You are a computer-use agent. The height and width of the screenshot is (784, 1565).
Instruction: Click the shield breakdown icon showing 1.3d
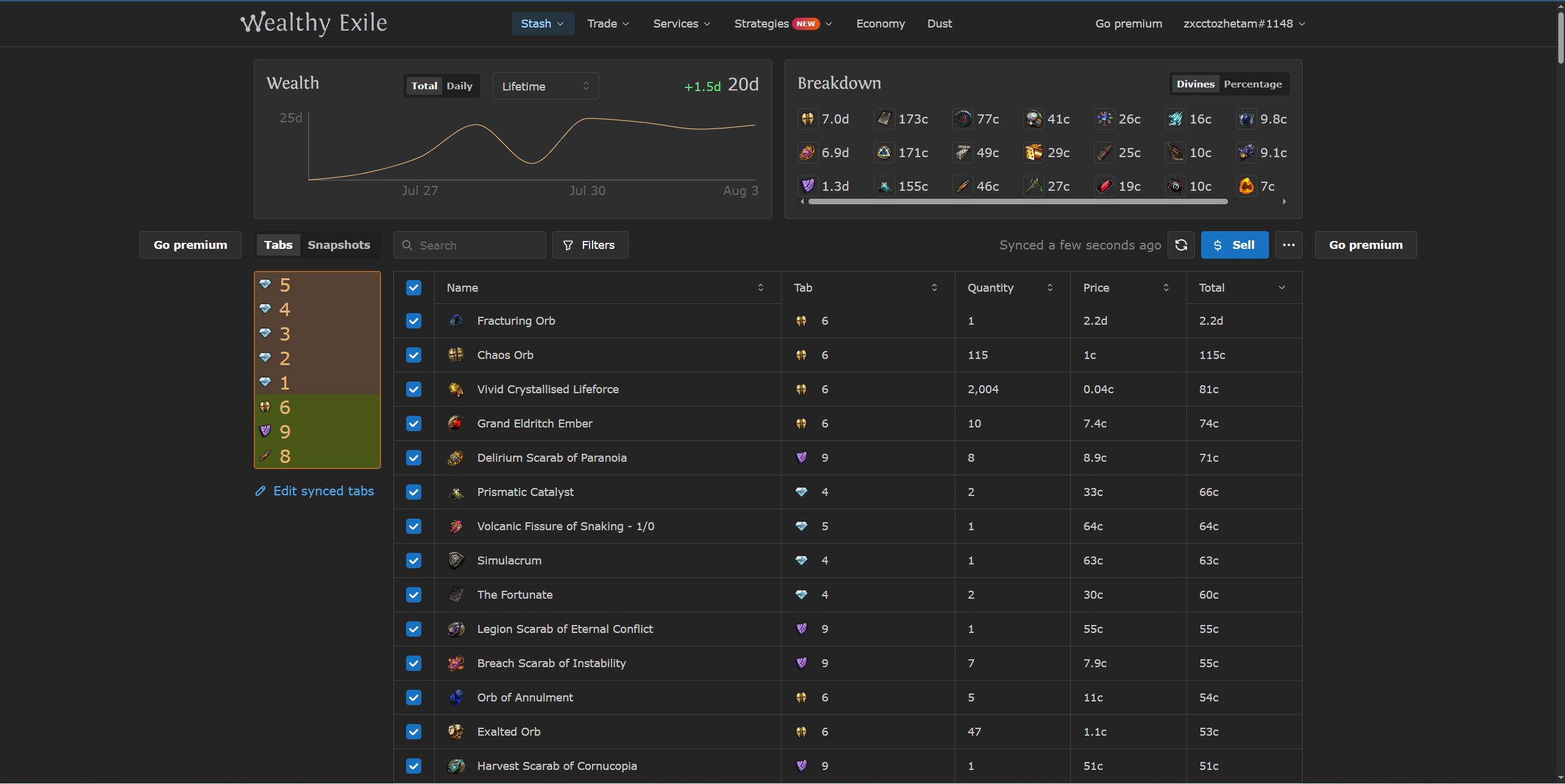[807, 186]
